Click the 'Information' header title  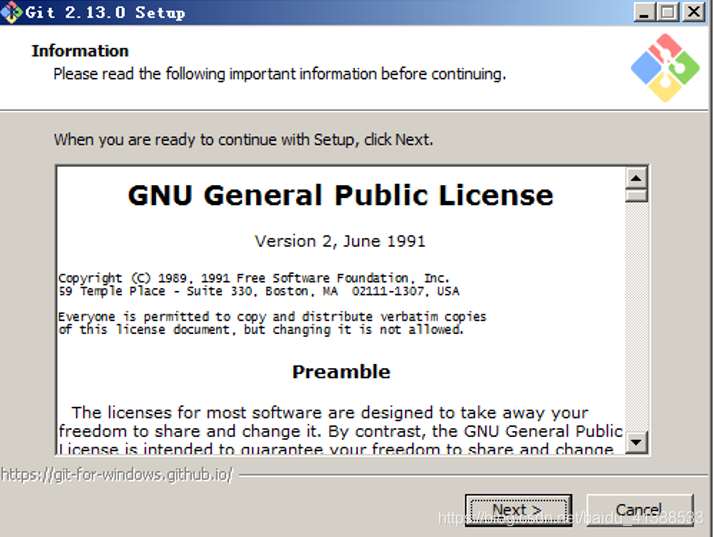(80, 51)
